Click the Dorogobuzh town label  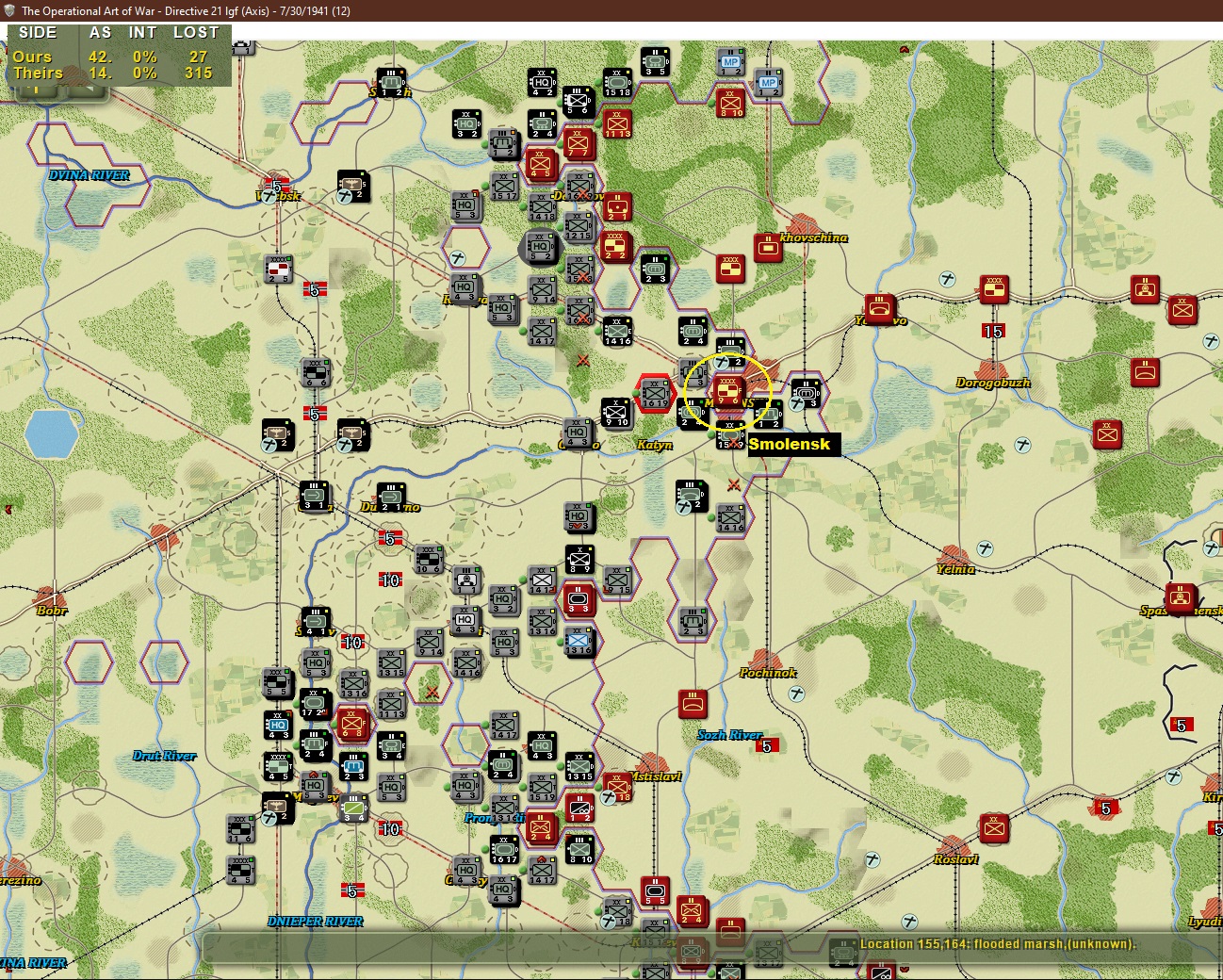(x=993, y=383)
